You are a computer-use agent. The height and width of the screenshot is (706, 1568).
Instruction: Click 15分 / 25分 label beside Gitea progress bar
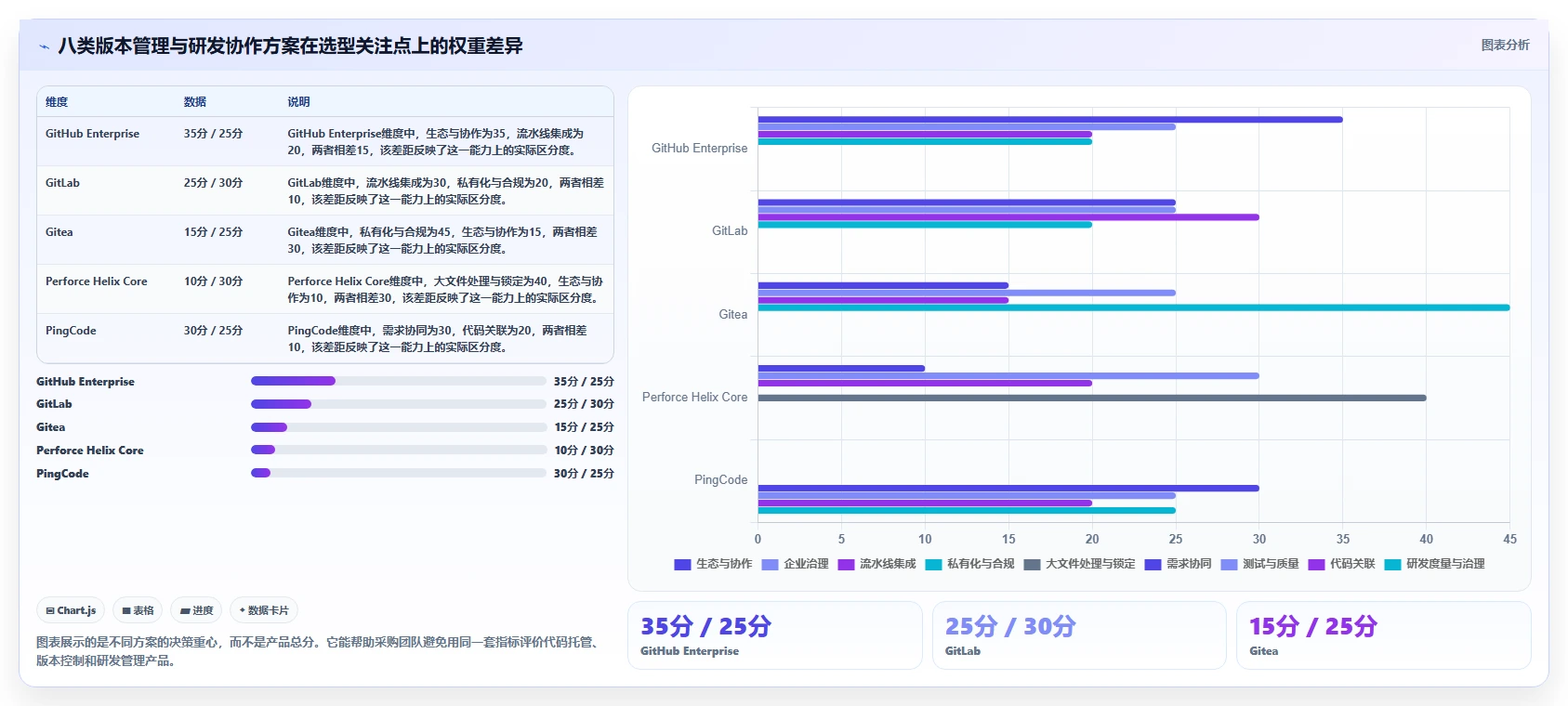584,427
